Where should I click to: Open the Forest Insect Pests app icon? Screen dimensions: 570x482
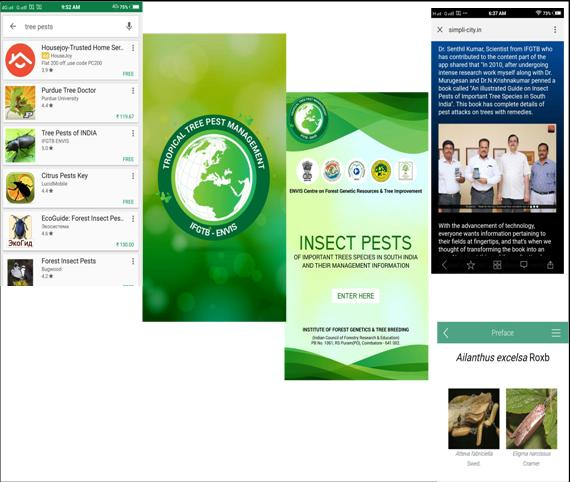click(20, 272)
